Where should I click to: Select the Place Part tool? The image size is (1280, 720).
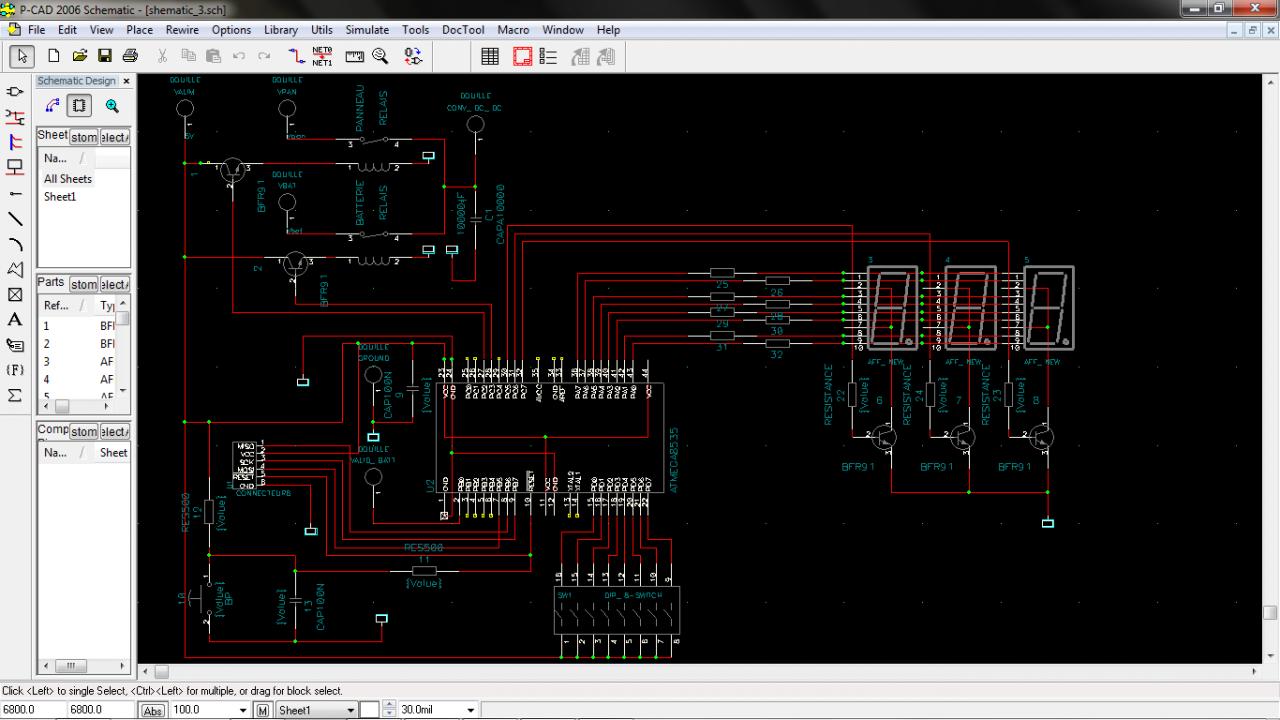coord(15,91)
